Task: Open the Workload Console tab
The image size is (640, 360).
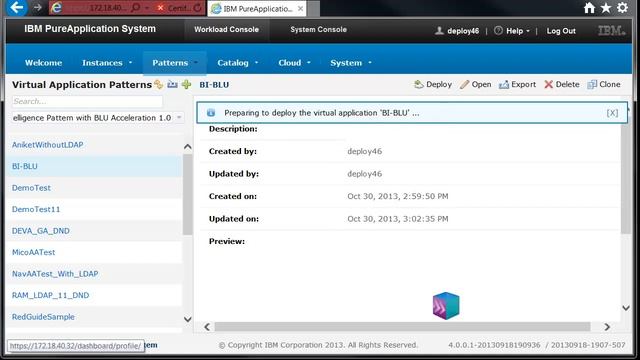Action: coord(226,30)
